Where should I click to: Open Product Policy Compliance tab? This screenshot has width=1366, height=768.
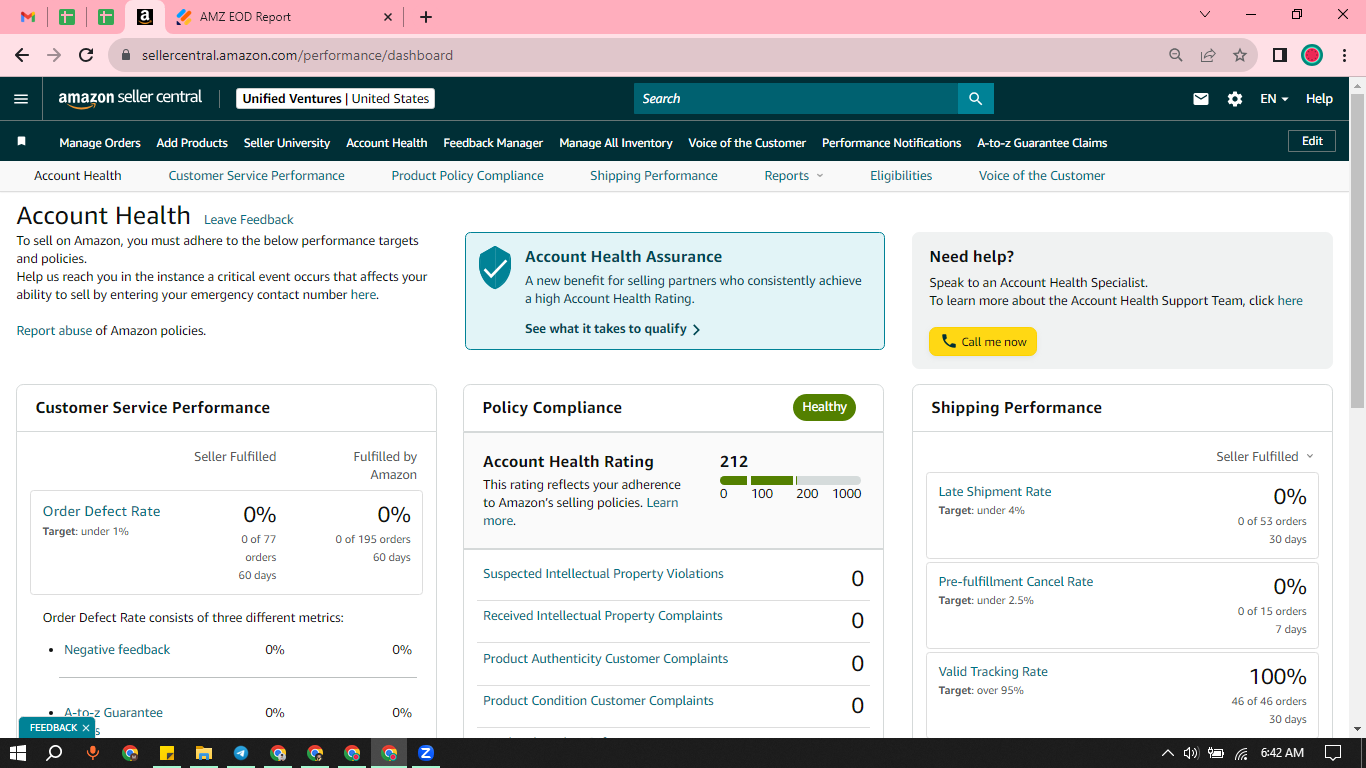pos(467,176)
